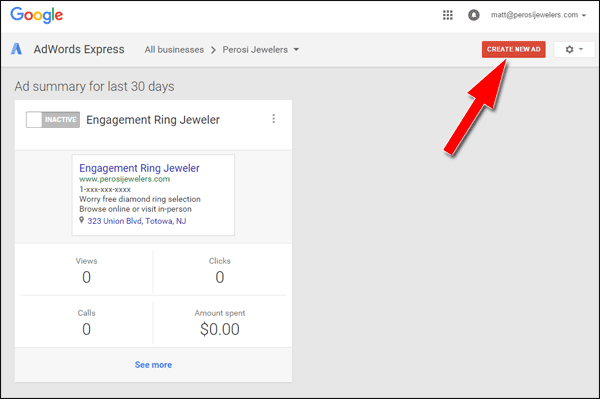This screenshot has height=399, width=600.
Task: Click the map pin icon beside the address
Action: point(82,220)
